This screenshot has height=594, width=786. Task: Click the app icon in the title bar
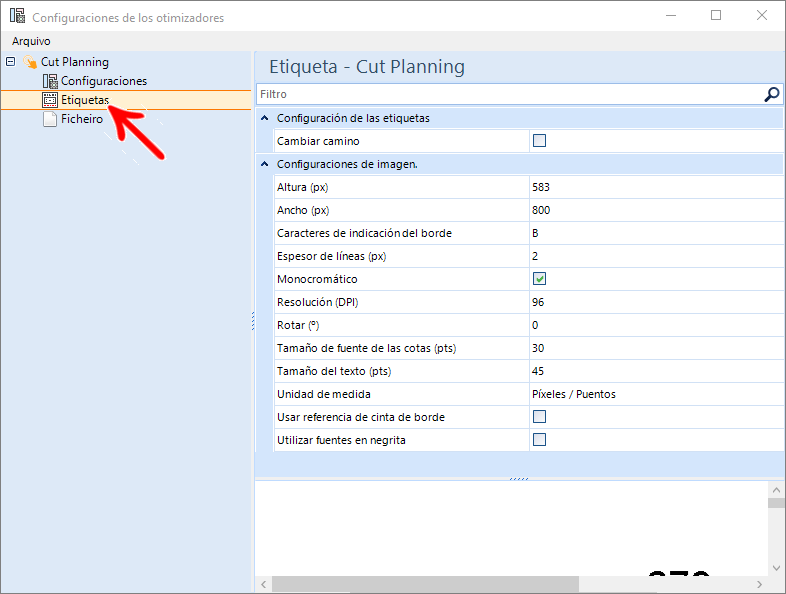point(16,16)
